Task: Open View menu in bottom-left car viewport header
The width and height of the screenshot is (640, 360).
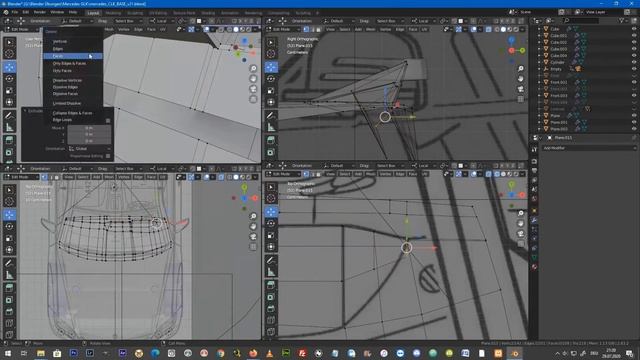Action: tap(68, 177)
